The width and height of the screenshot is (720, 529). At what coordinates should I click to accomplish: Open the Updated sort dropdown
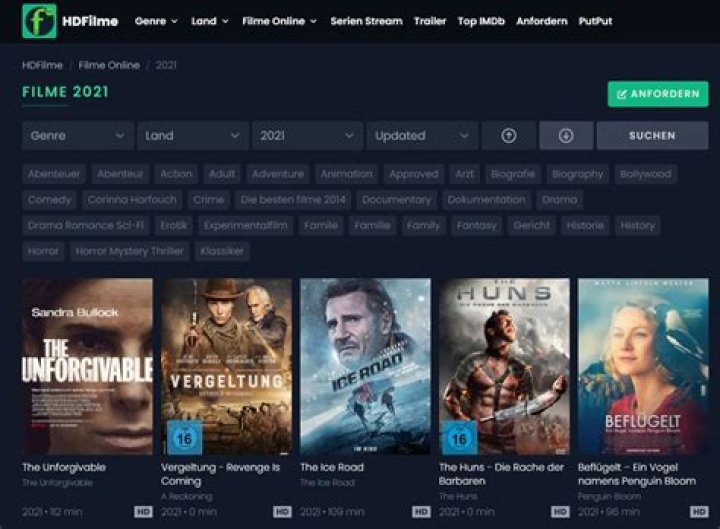pyautogui.click(x=422, y=135)
